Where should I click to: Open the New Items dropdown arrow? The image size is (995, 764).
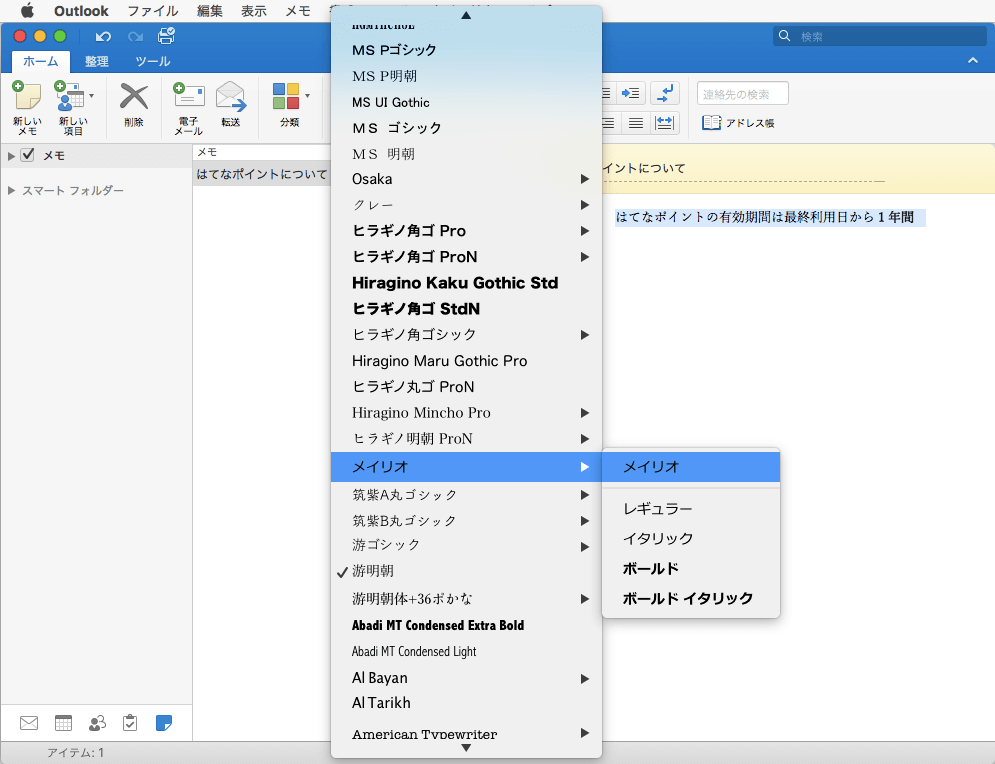pyautogui.click(x=92, y=96)
